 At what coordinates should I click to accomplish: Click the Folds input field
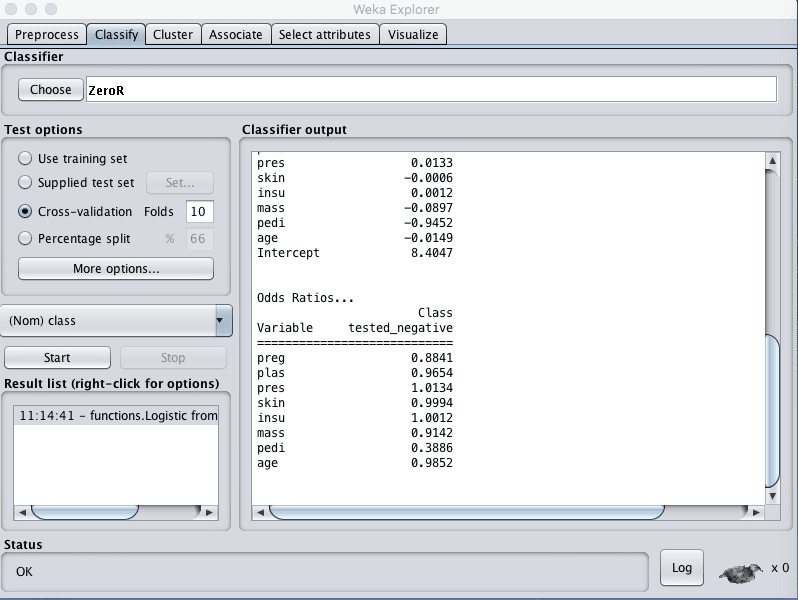[200, 211]
